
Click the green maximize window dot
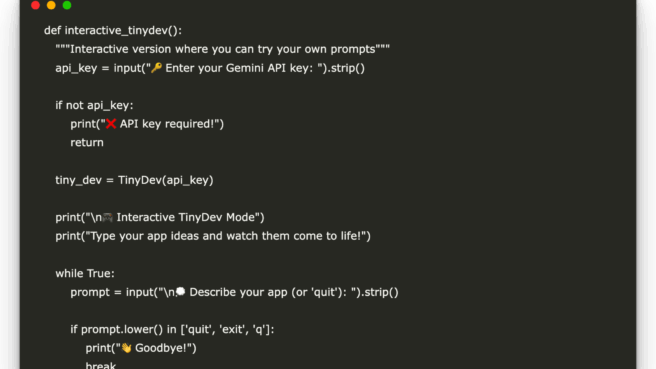(67, 5)
